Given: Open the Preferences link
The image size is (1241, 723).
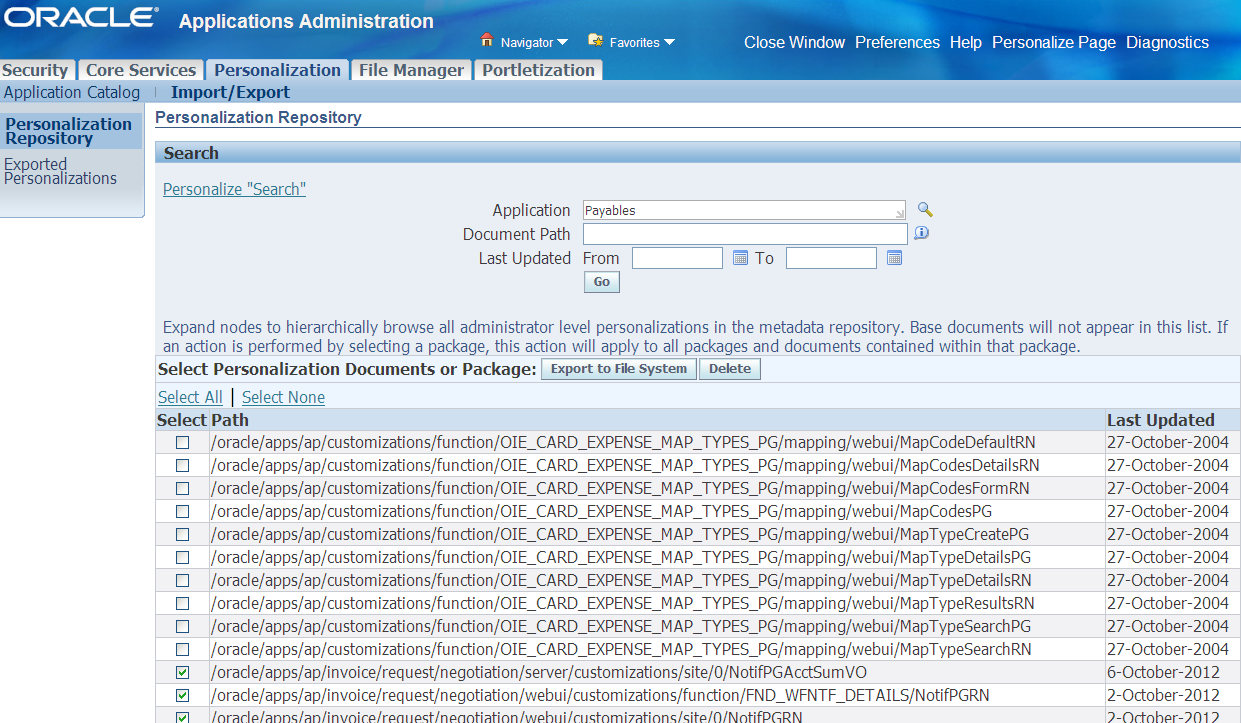Looking at the screenshot, I should 897,42.
